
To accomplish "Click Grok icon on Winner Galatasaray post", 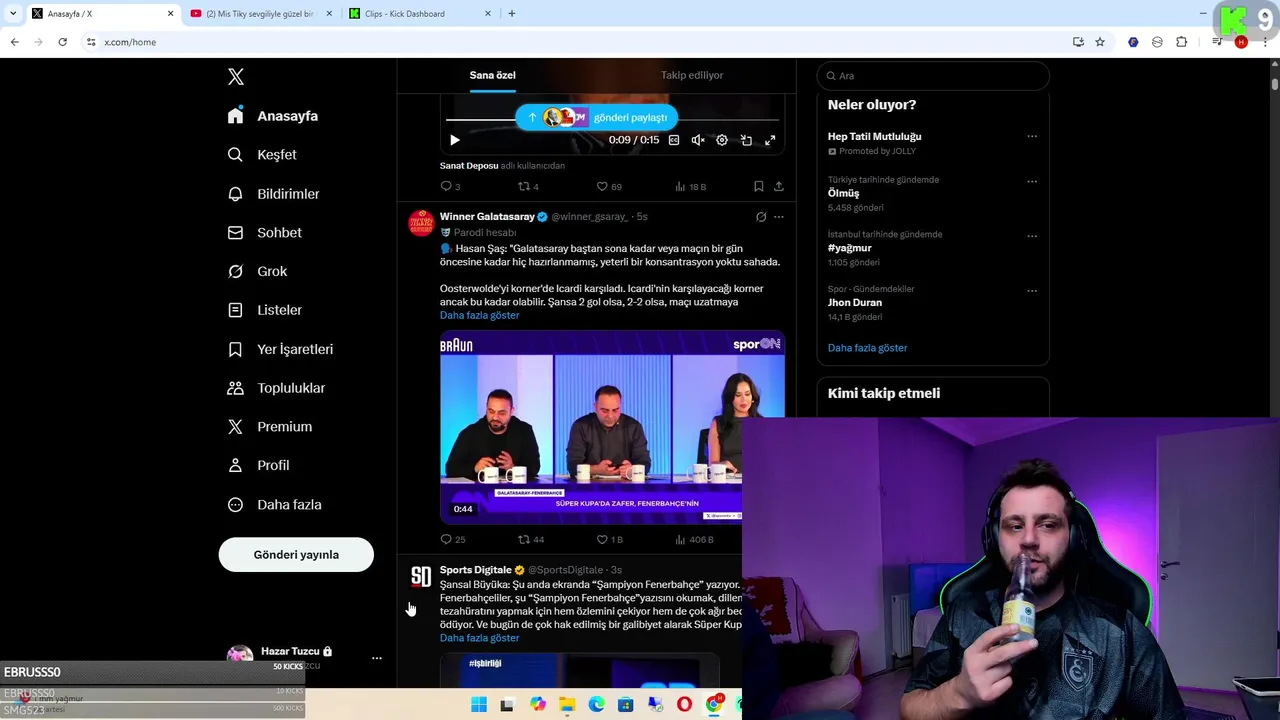I will coord(761,217).
